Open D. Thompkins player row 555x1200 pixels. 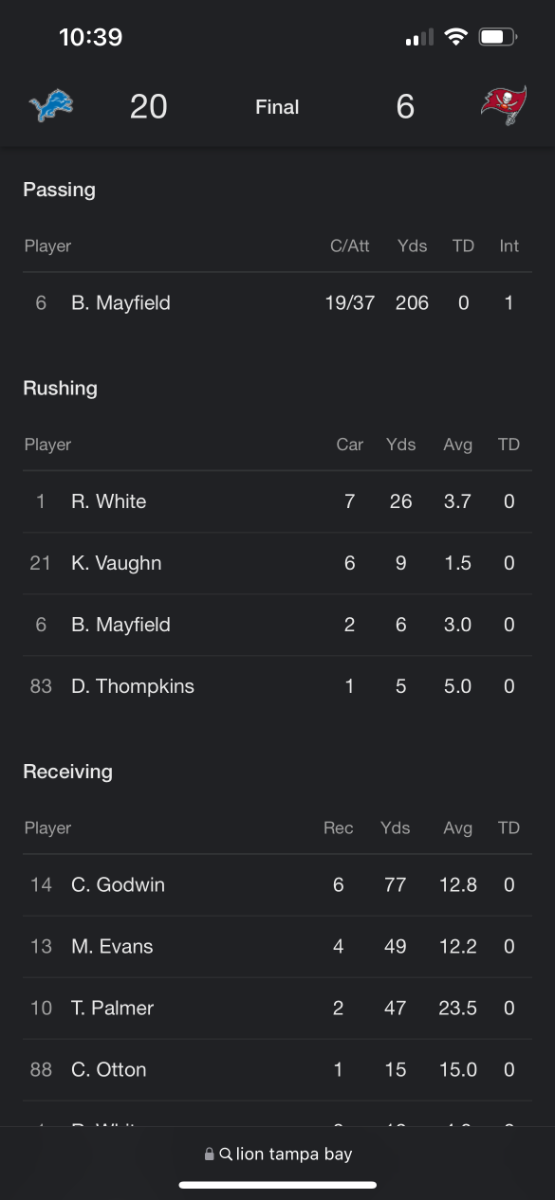click(277, 686)
